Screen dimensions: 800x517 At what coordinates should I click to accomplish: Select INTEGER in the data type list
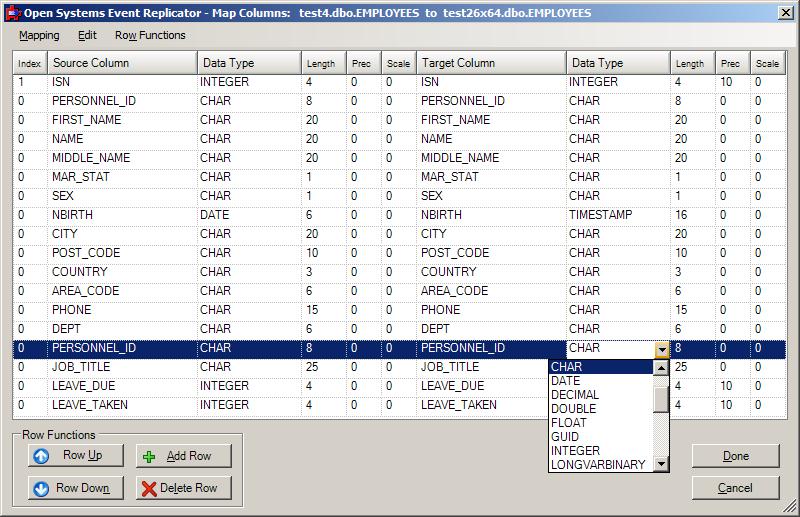[601, 451]
